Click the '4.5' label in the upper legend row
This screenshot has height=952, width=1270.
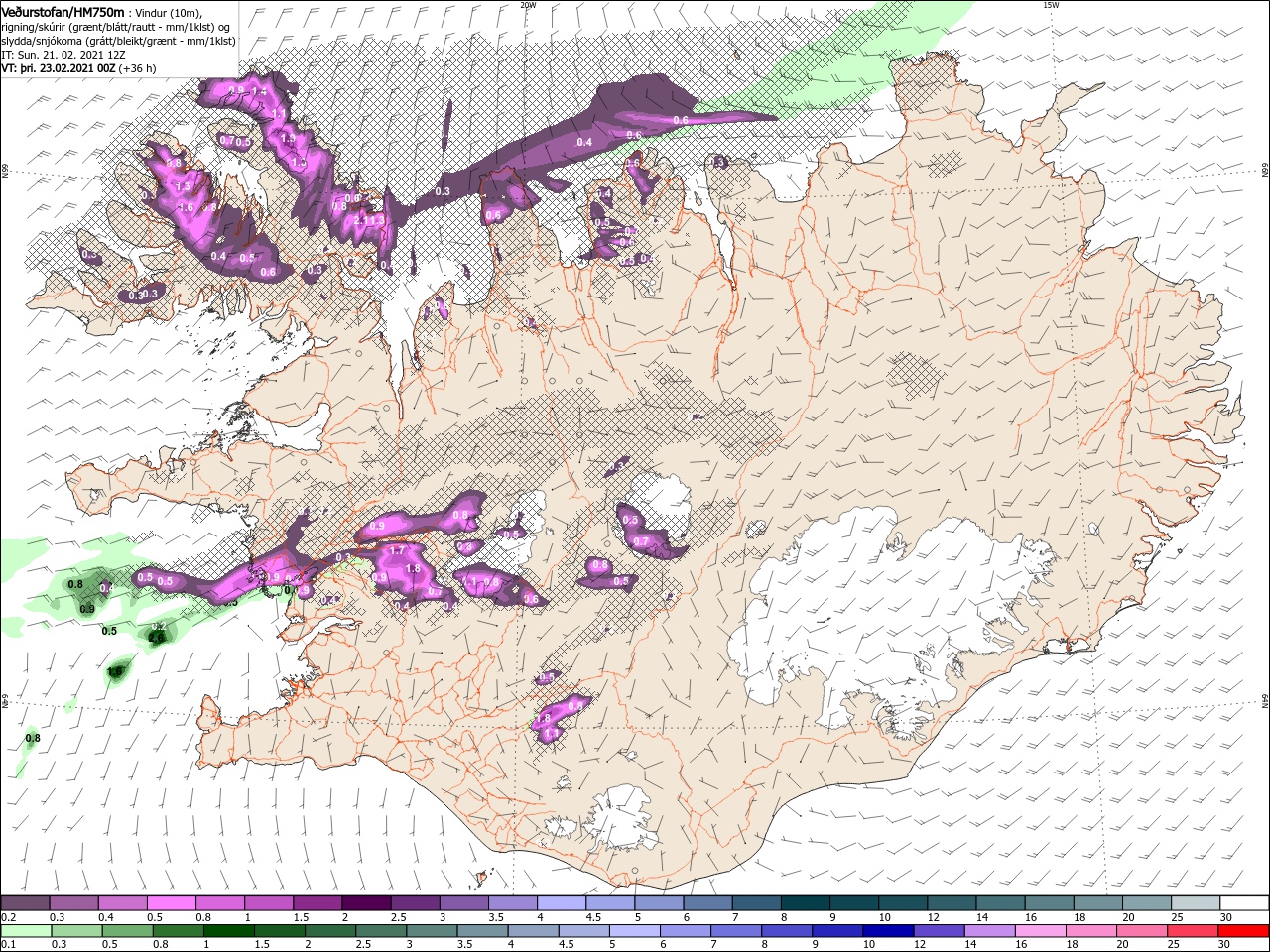click(x=593, y=917)
